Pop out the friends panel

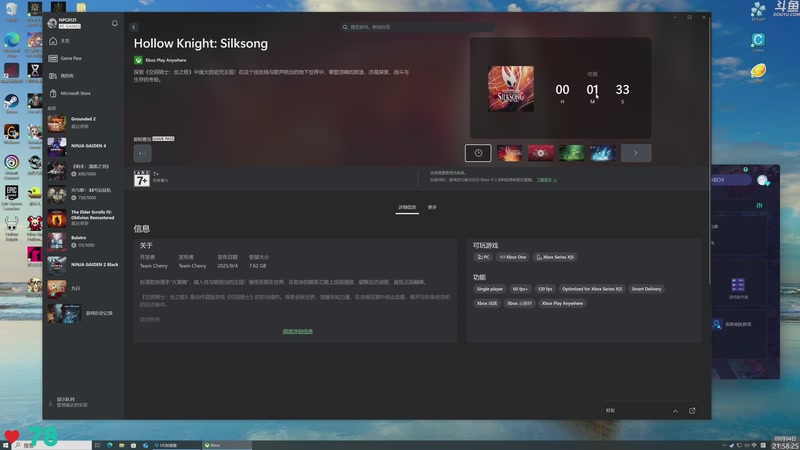pos(692,411)
